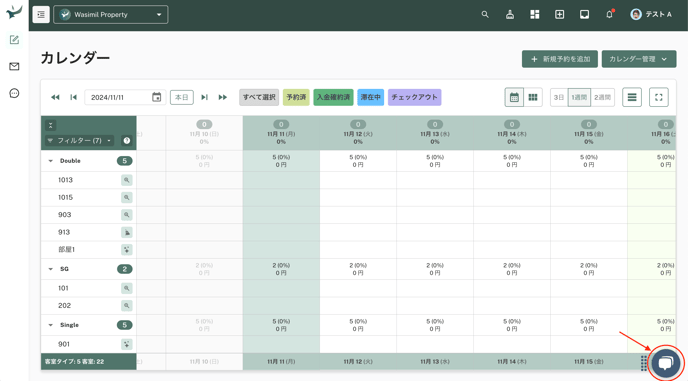Viewport: 688px width, 381px height.
Task: Open the calendar date picker icon
Action: (x=157, y=97)
